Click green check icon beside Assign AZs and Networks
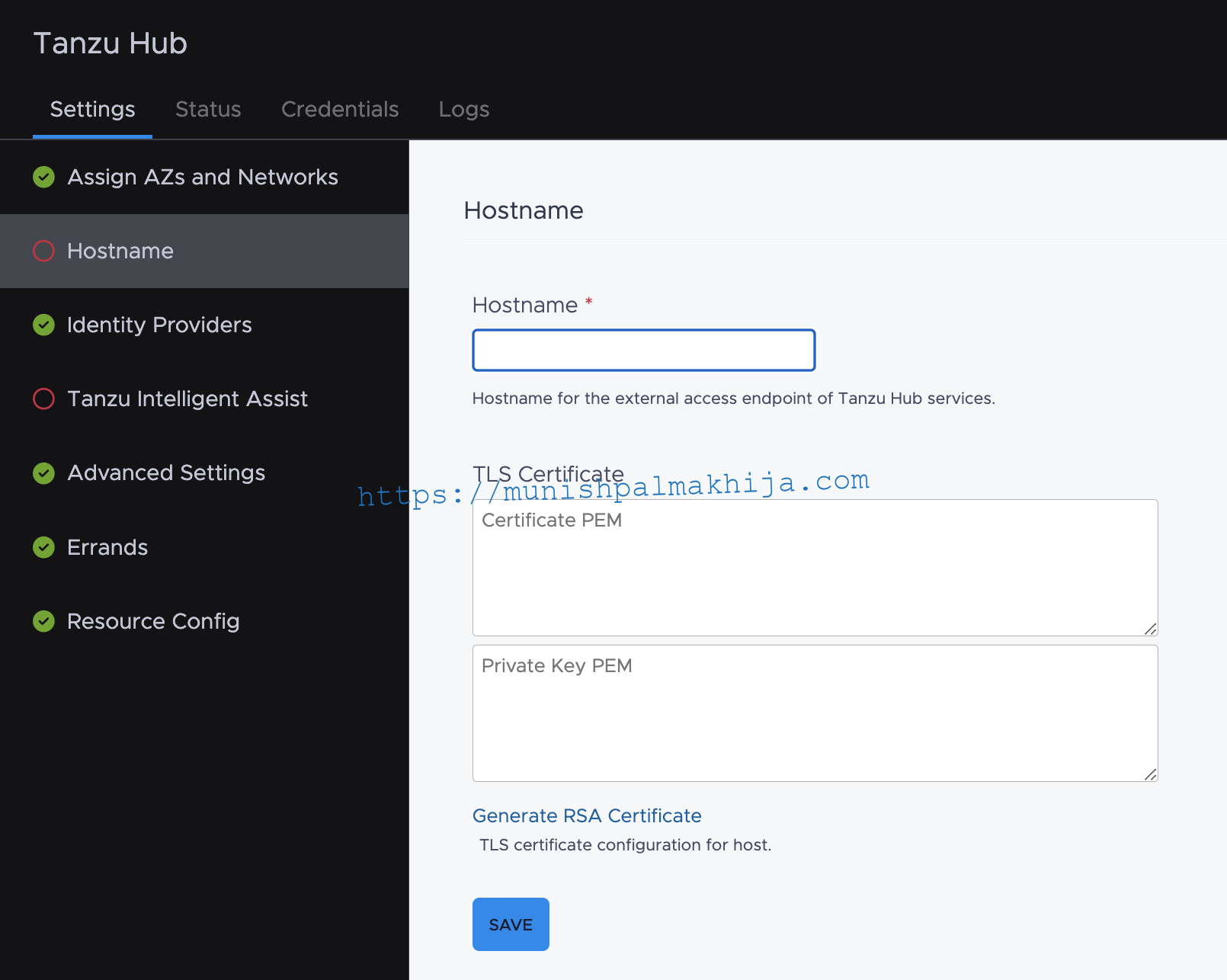Viewport: 1227px width, 980px height. (x=44, y=178)
